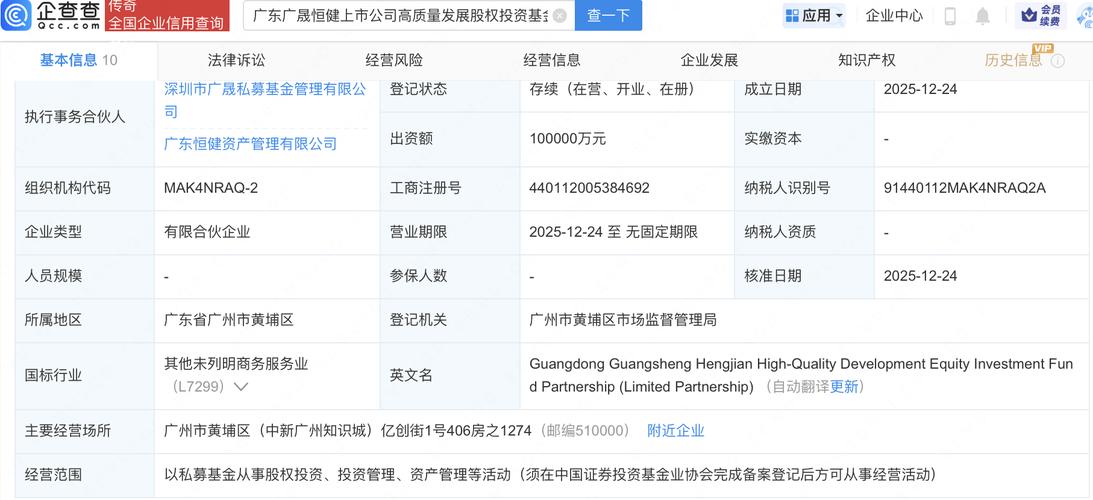Click the info icon beside 历史信息
This screenshot has height=500, width=1093.
[1057, 61]
